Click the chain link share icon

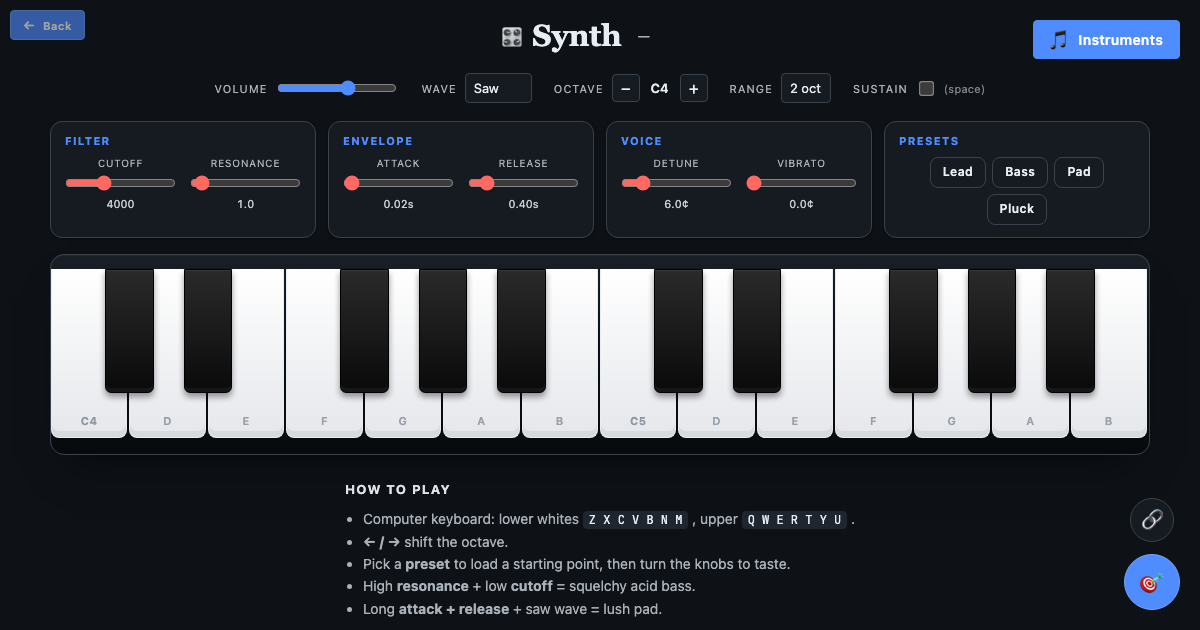tap(1151, 519)
